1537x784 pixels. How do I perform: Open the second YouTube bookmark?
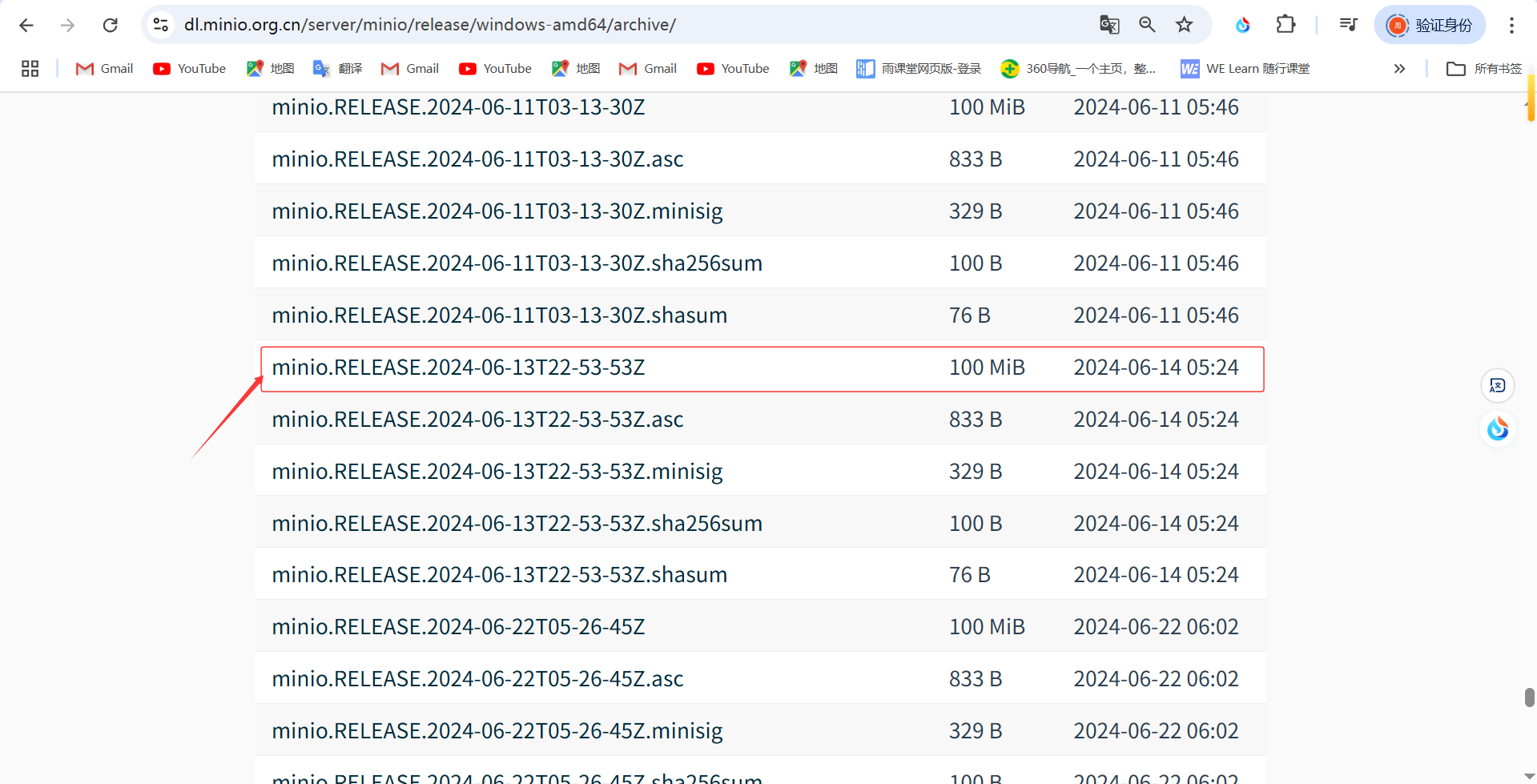(x=495, y=69)
